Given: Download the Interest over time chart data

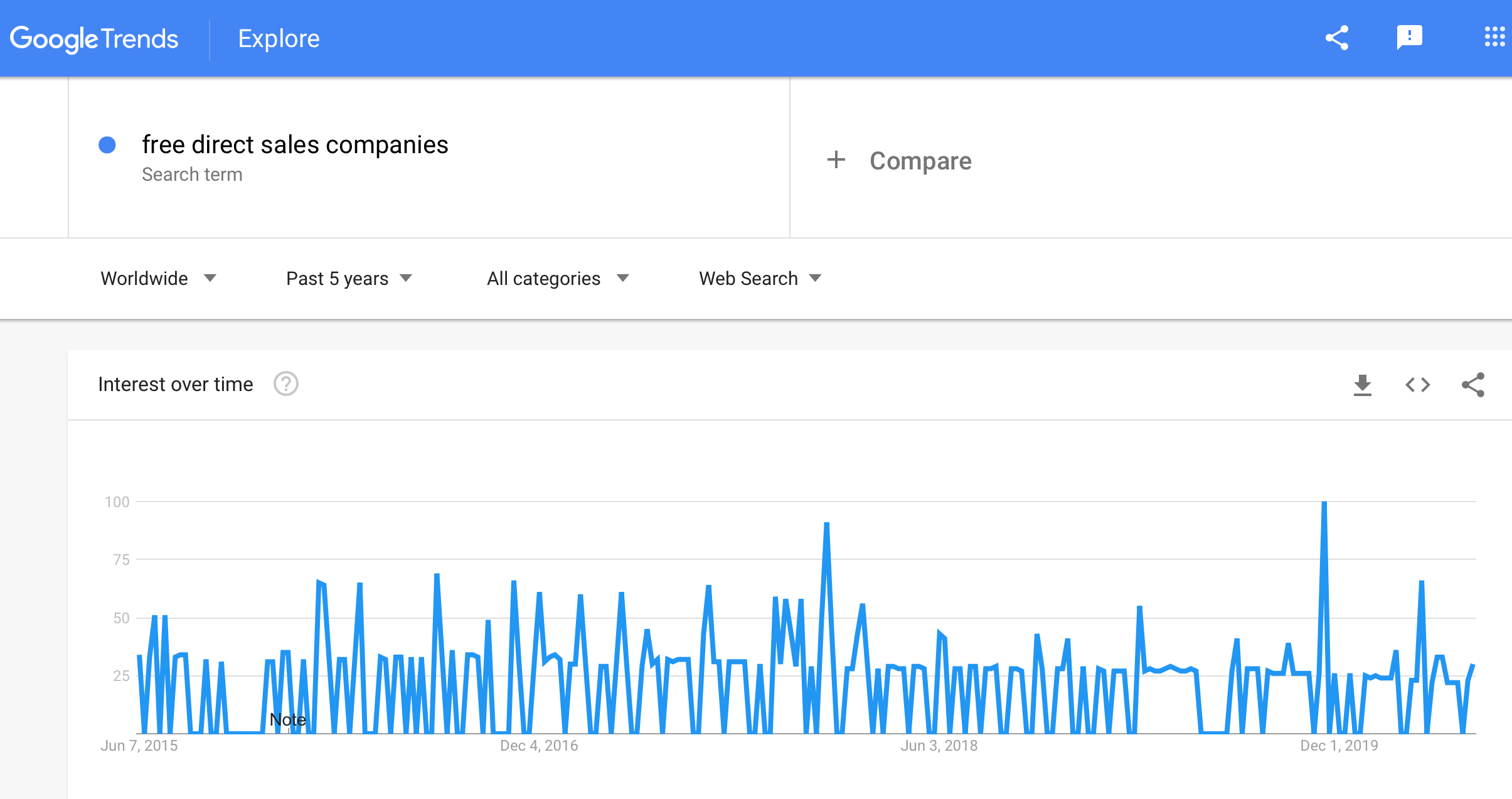Looking at the screenshot, I should click(1363, 385).
